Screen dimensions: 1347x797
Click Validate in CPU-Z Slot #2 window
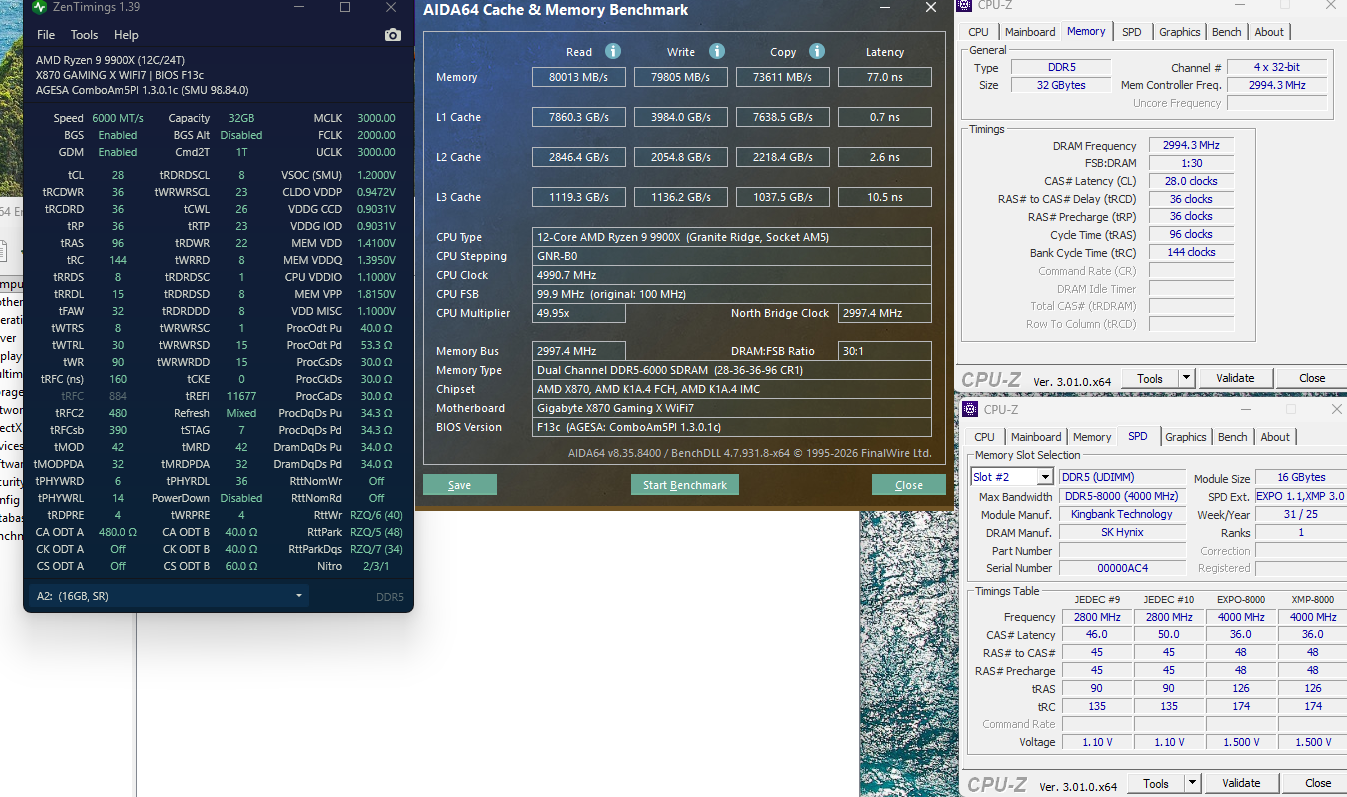(1241, 783)
